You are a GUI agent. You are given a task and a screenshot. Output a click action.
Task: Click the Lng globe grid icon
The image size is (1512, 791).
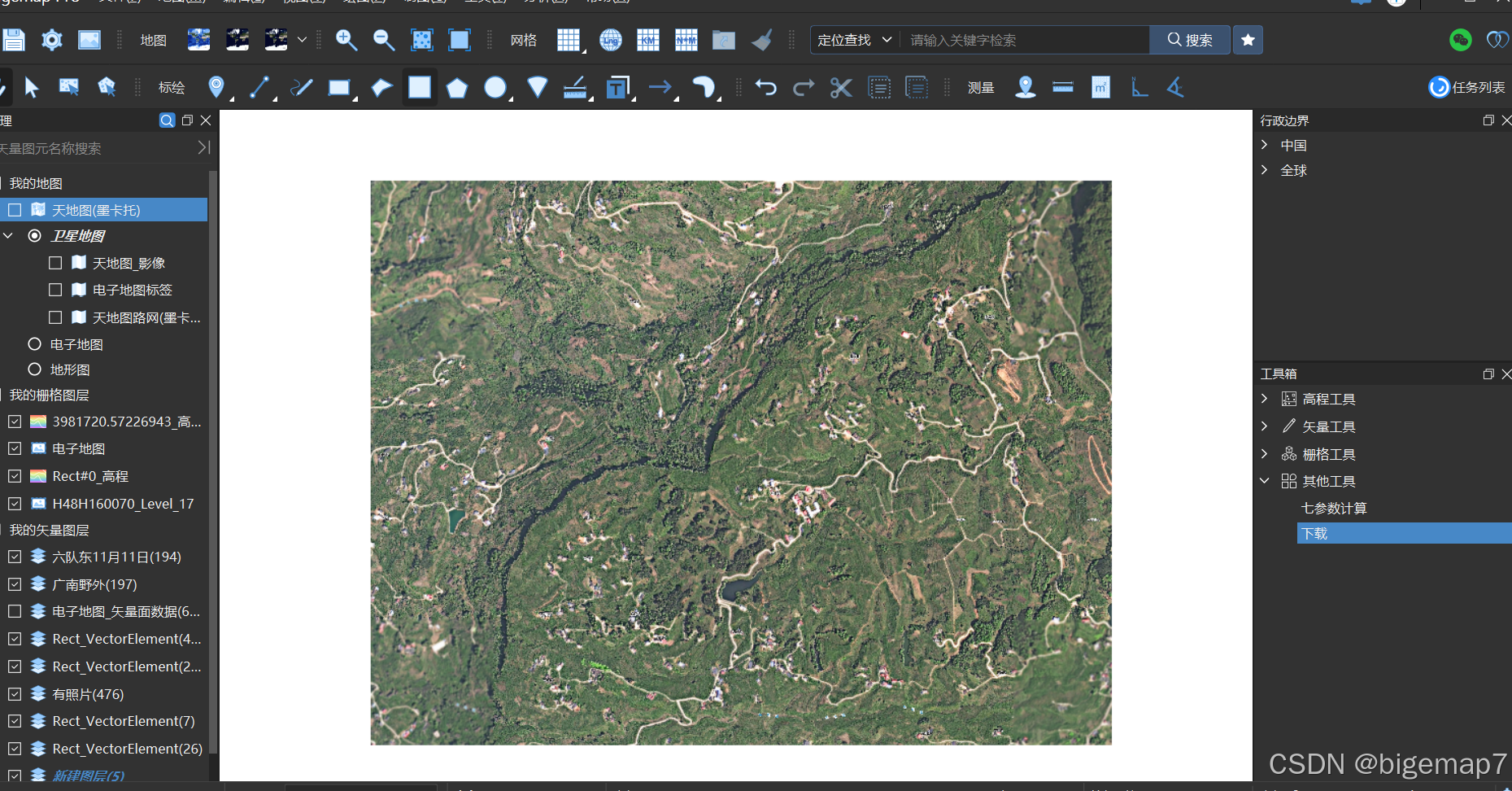tap(611, 40)
